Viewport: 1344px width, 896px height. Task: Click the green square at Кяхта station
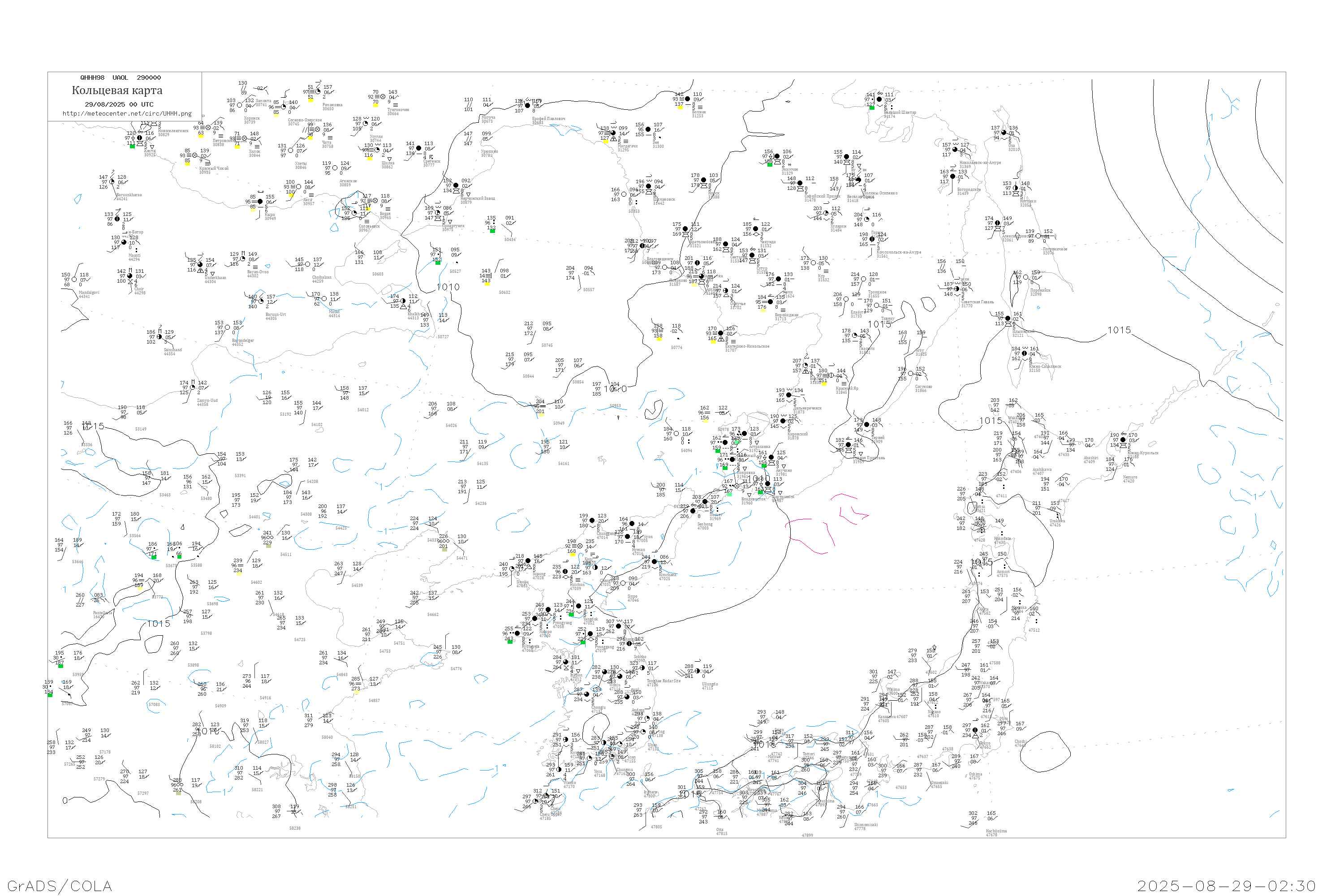pyautogui.click(x=133, y=146)
